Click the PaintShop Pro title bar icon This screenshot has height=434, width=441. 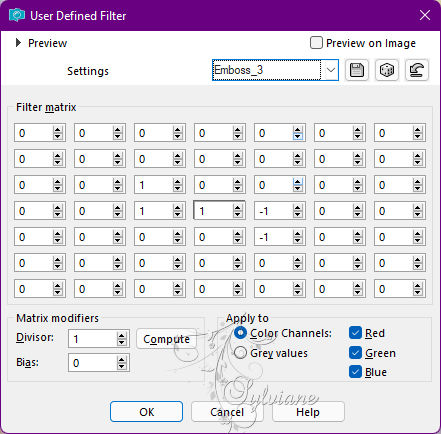pyautogui.click(x=17, y=15)
